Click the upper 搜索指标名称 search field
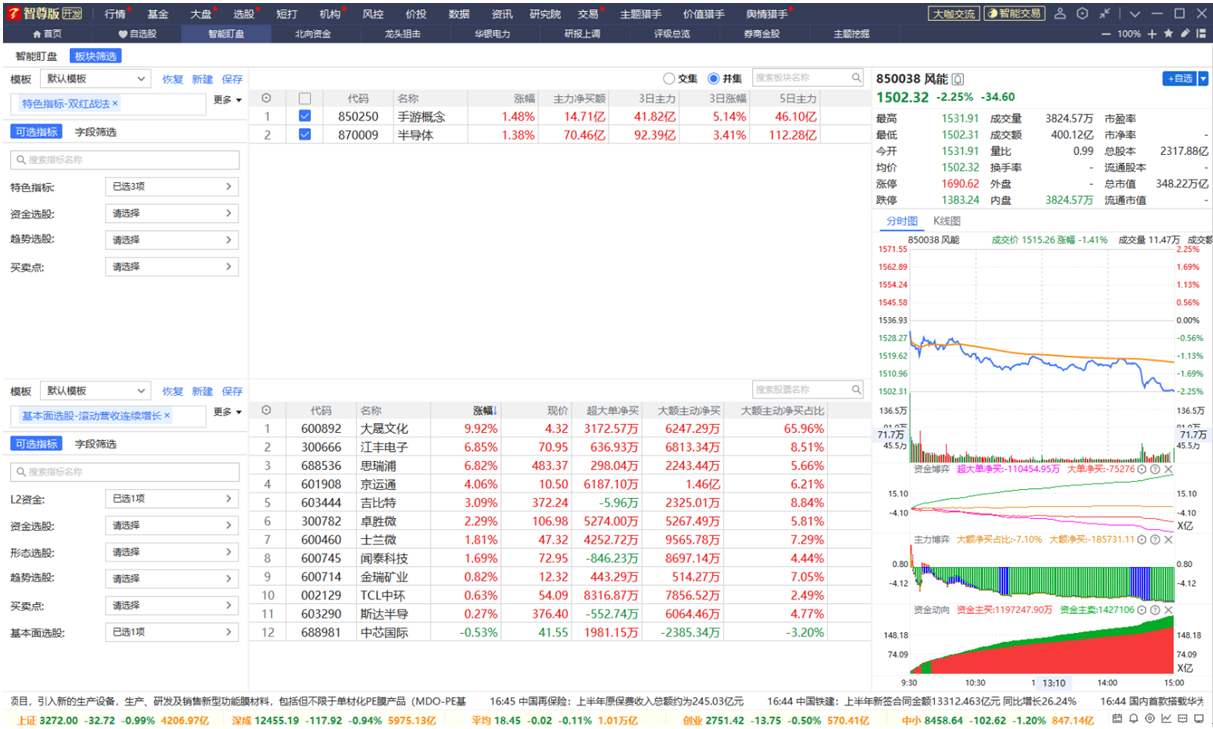Screen dimensions: 1213x729 click(125, 160)
